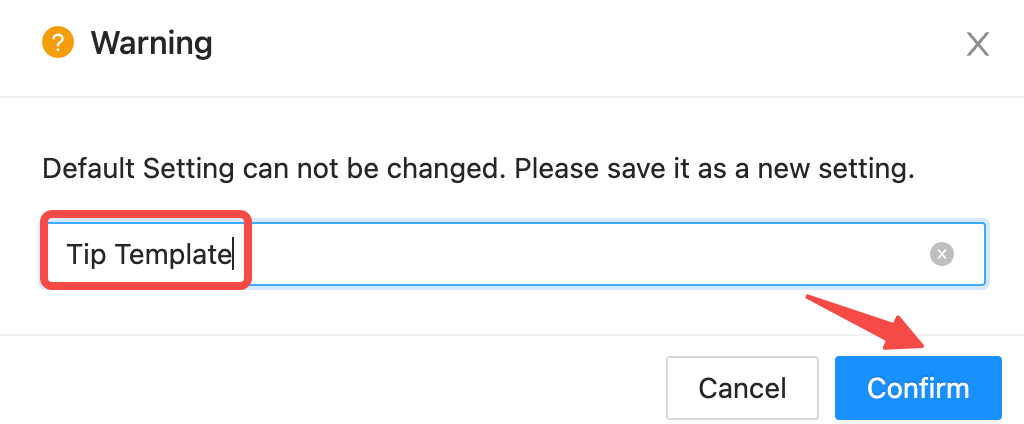Select the blue Confirm button

(x=918, y=388)
